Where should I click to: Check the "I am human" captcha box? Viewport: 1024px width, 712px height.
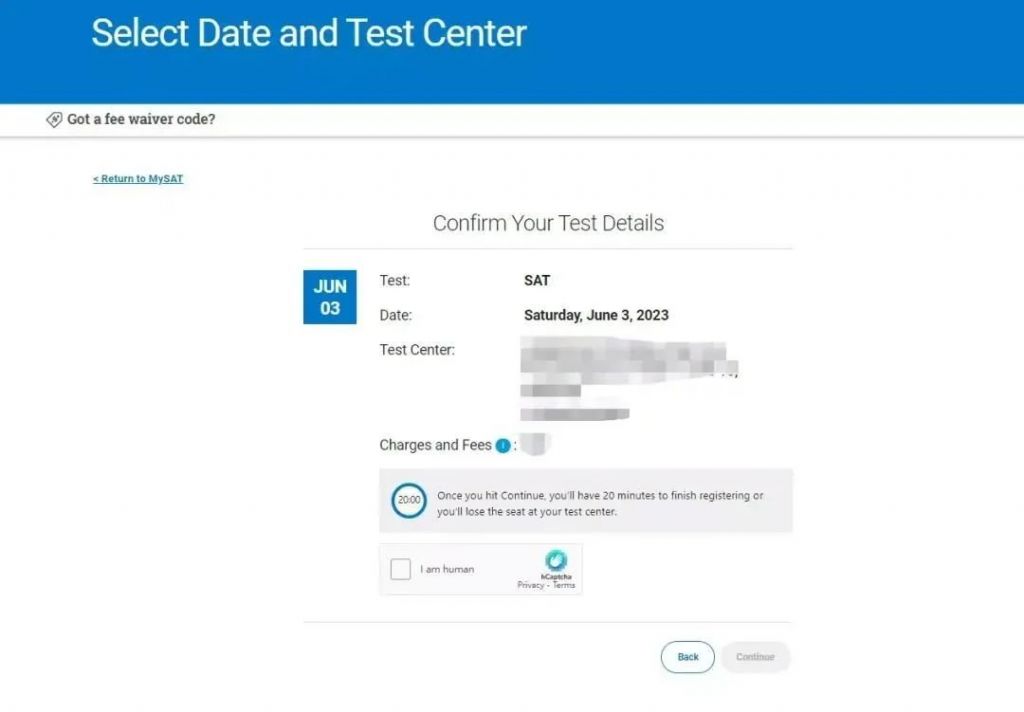coord(401,570)
